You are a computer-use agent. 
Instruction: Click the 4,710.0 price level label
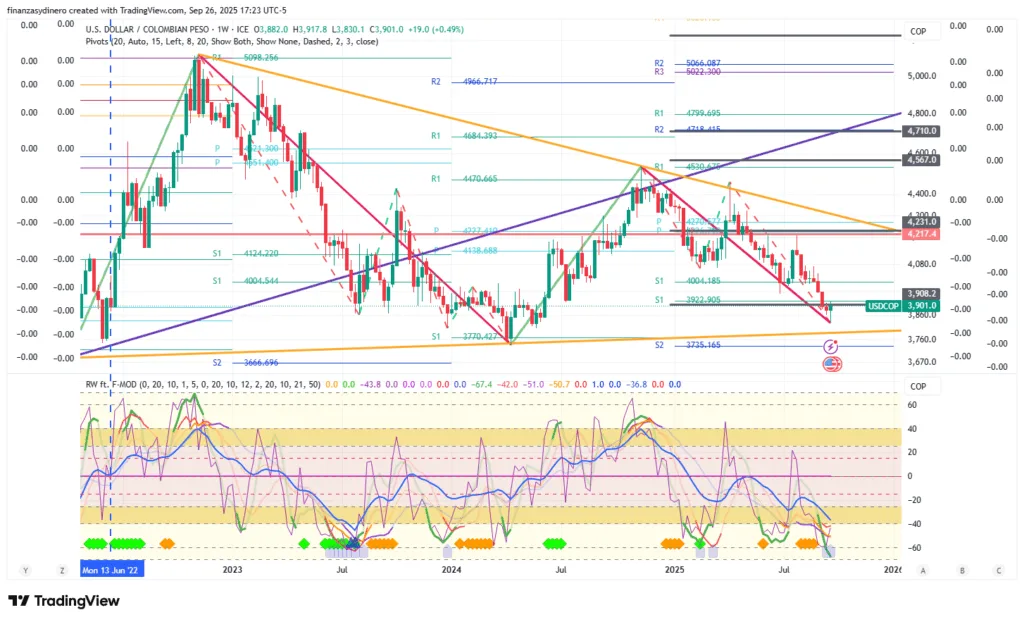[x=919, y=131]
